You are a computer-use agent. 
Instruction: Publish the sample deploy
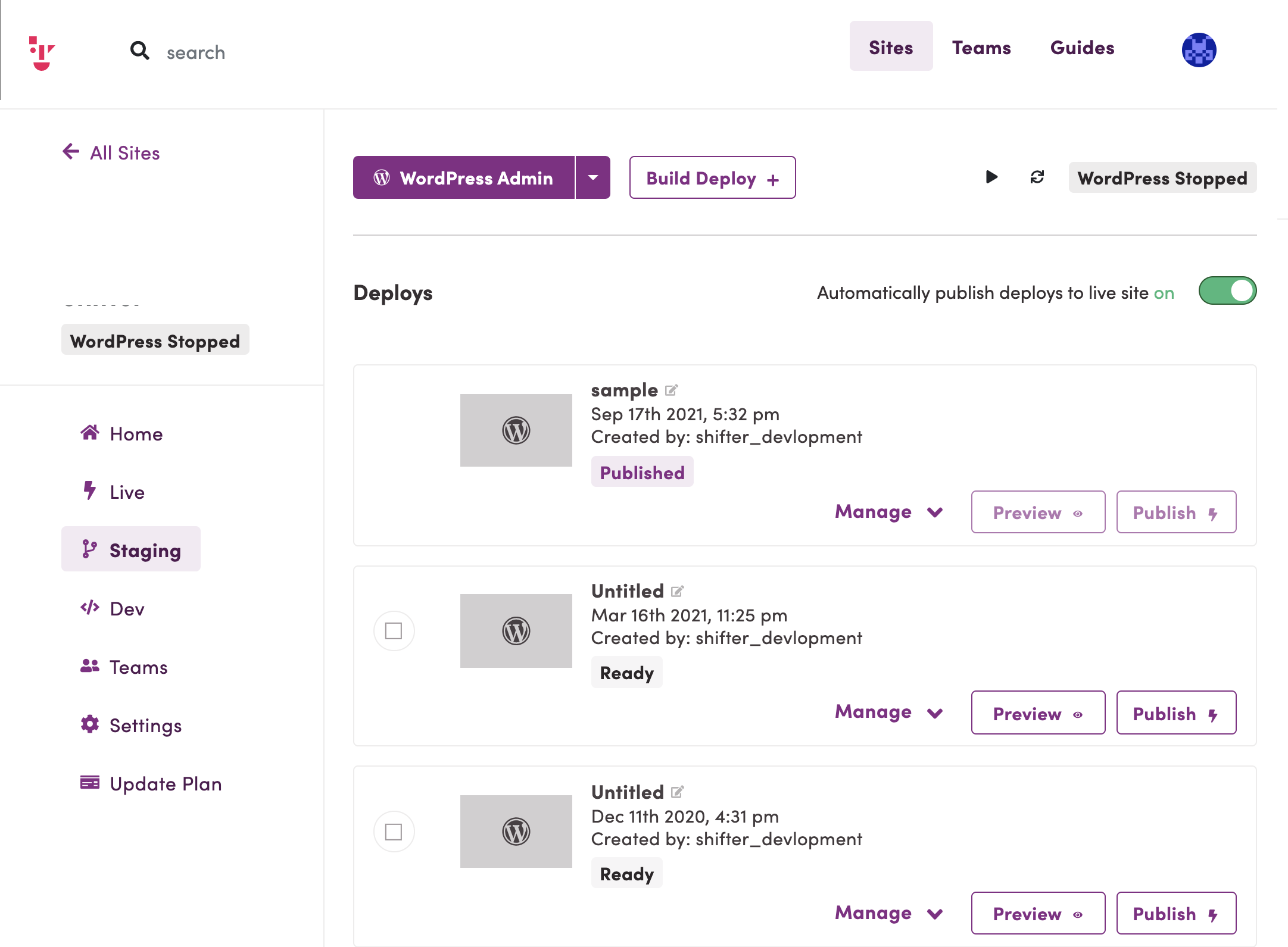pos(1176,512)
